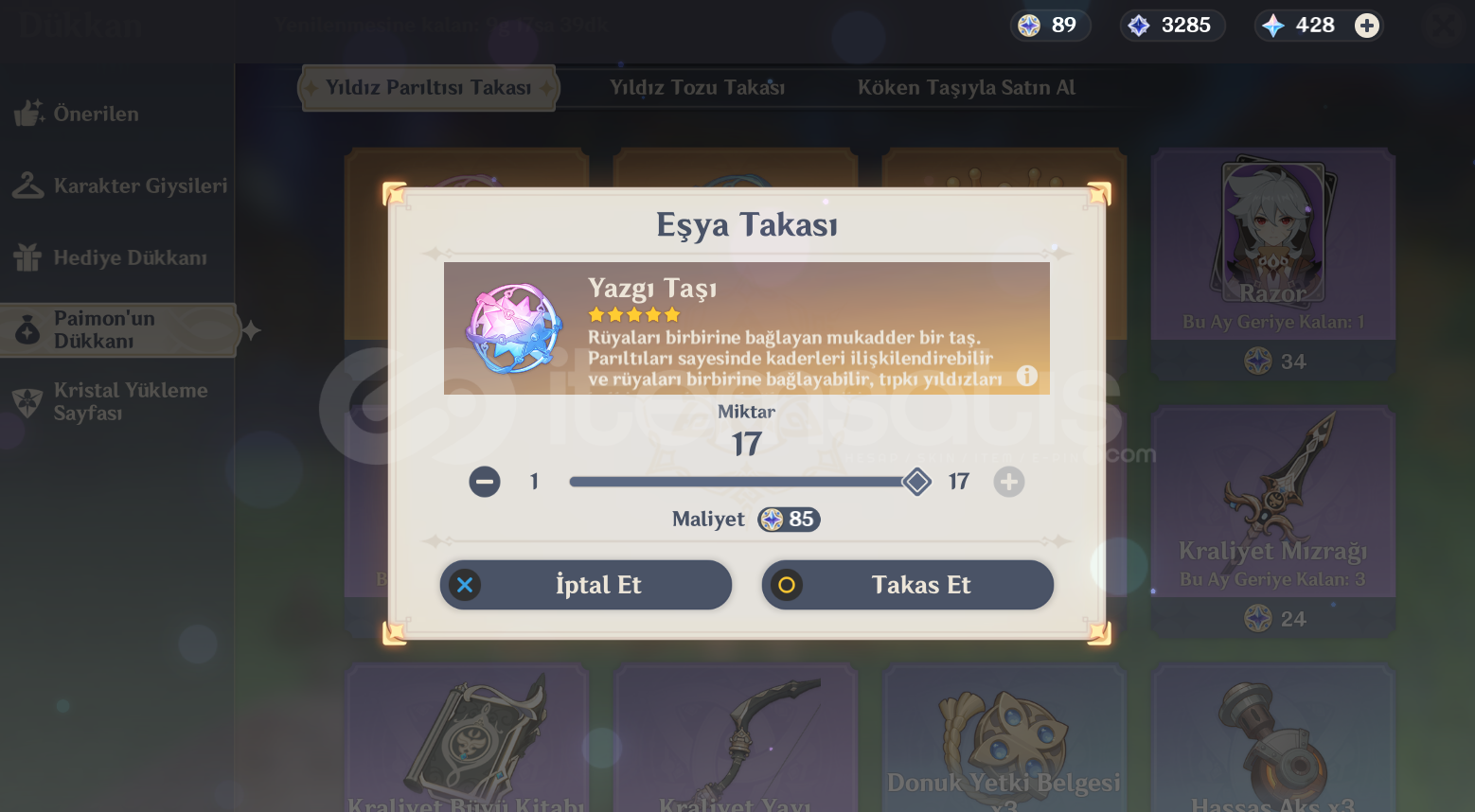1475x812 pixels.
Task: Cancel the exchange with İptal Et
Action: pos(586,585)
